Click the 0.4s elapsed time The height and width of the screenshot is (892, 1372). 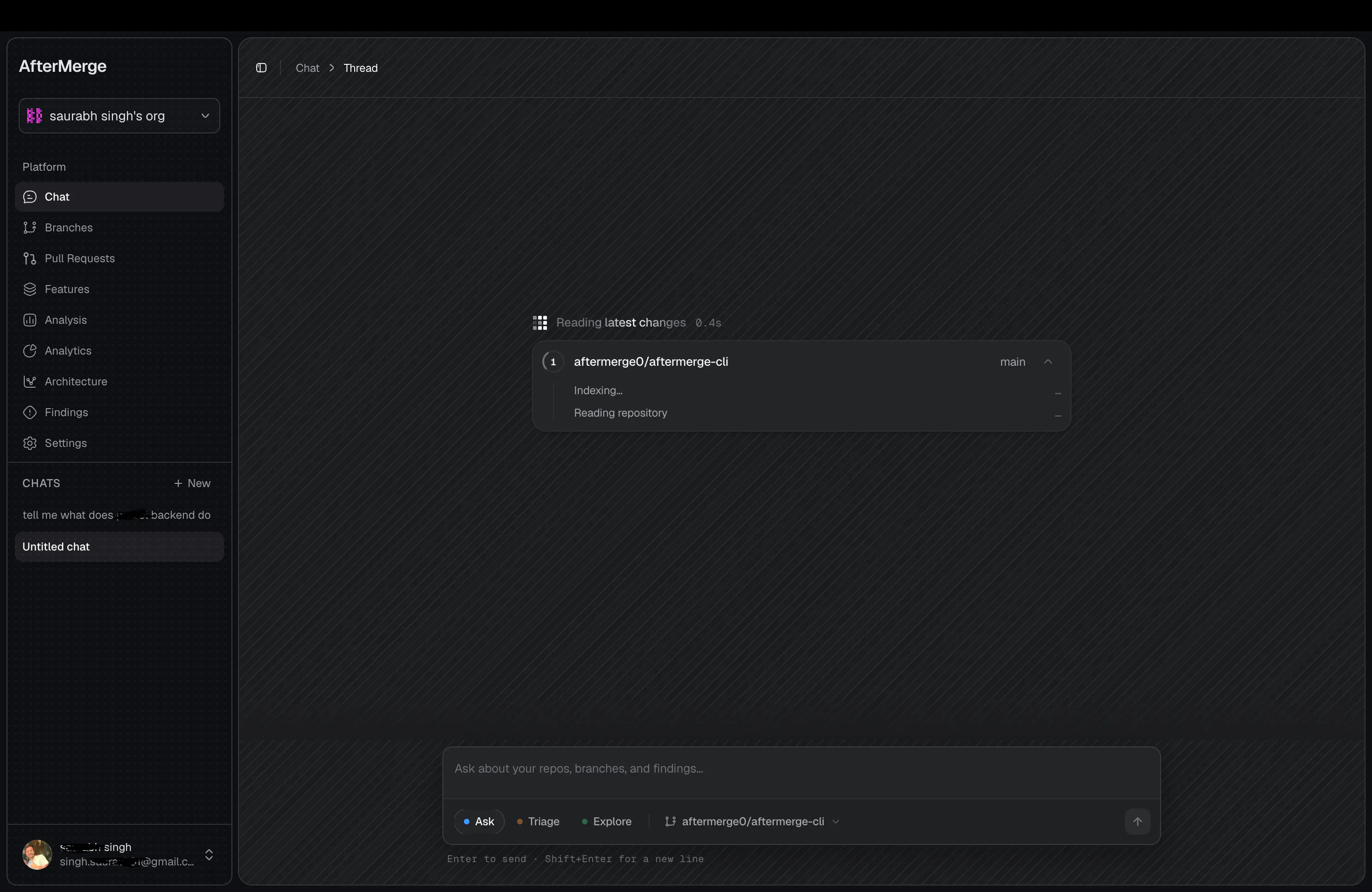point(708,323)
